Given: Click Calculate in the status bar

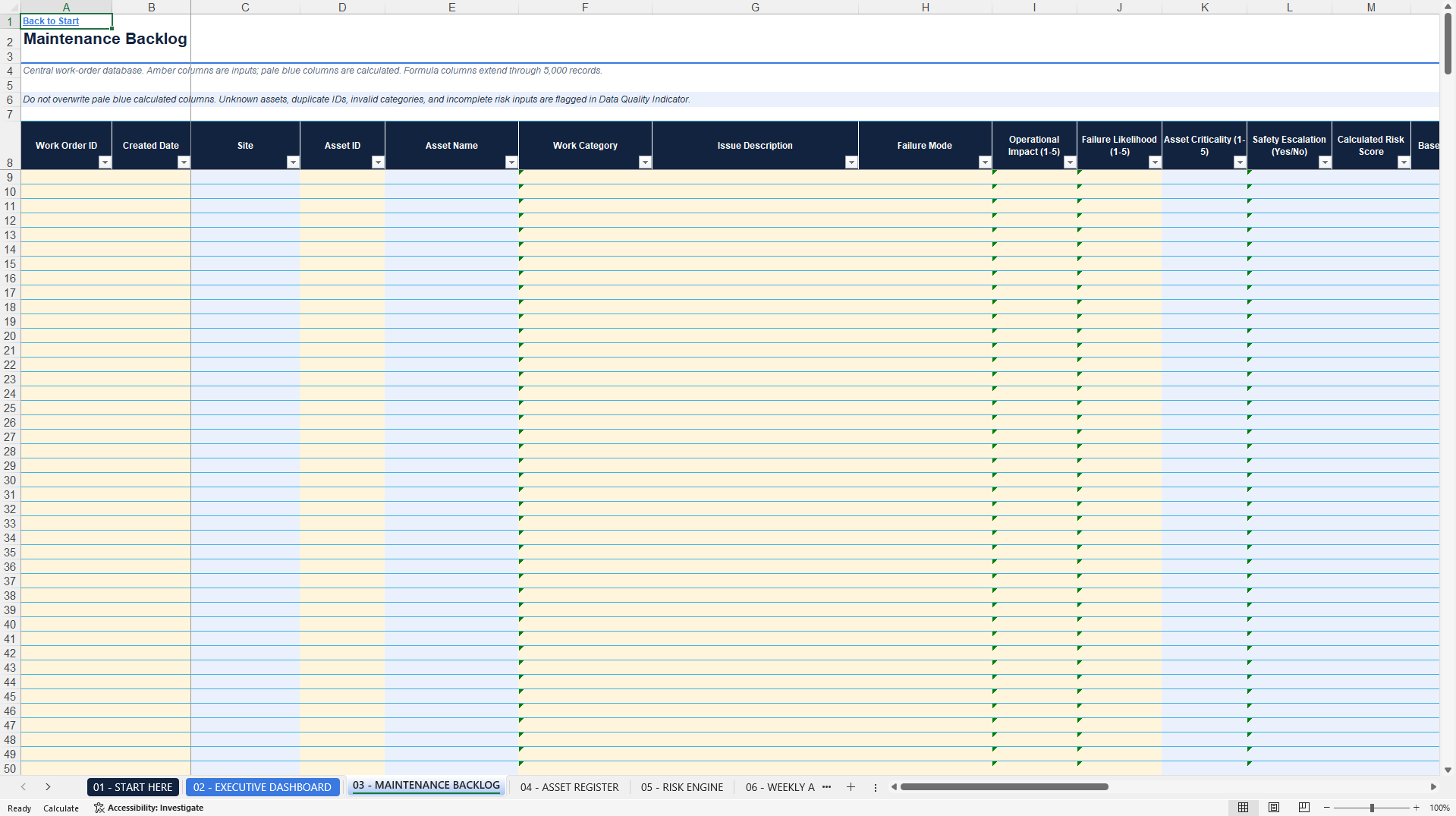Looking at the screenshot, I should 61,808.
